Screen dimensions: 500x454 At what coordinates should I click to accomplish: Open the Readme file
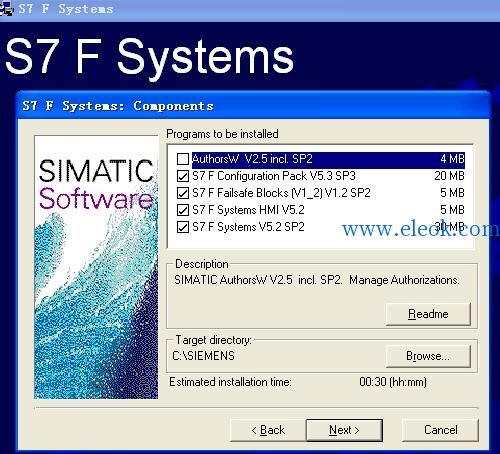(428, 314)
